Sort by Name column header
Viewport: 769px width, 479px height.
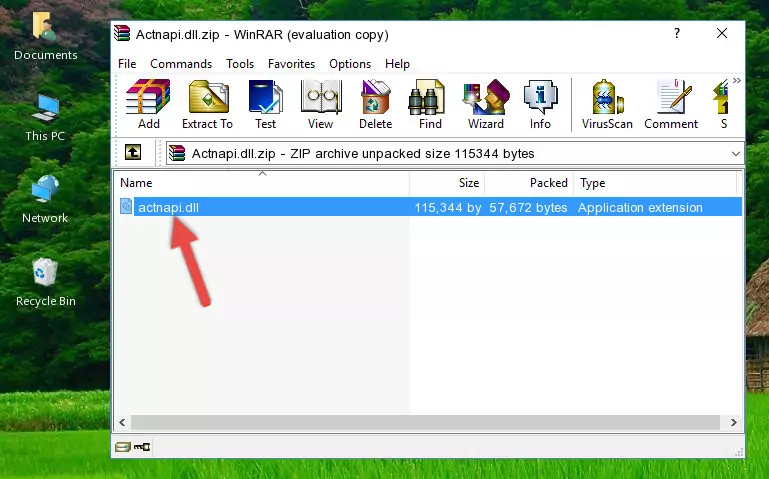pyautogui.click(x=262, y=183)
